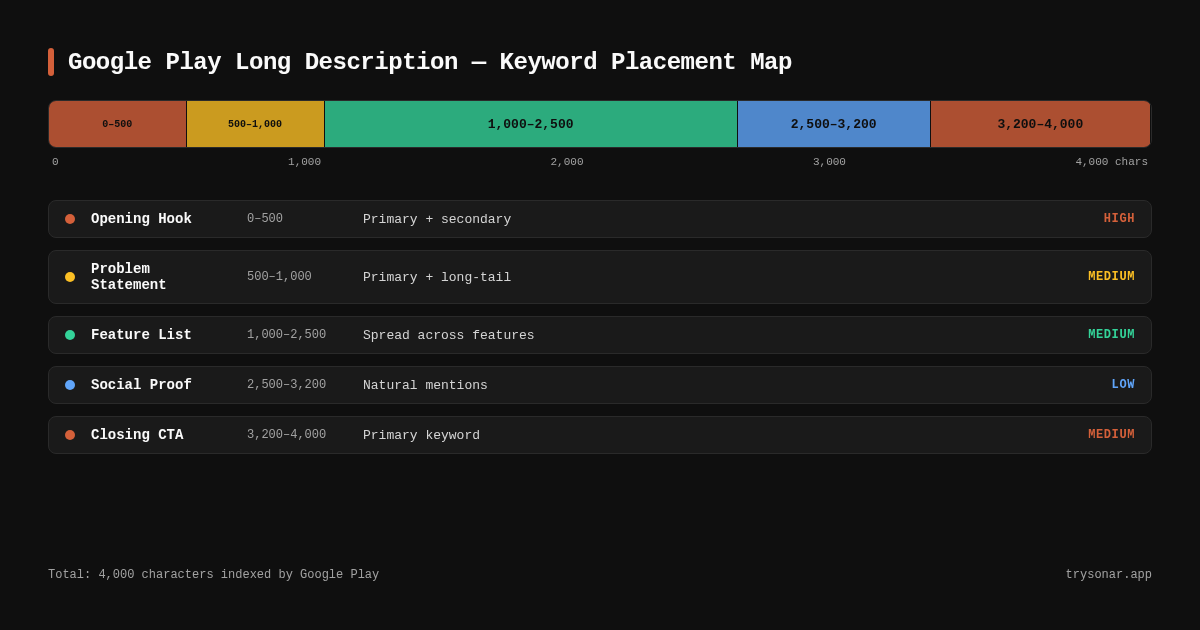Select the Closing CTA row title
Image resolution: width=1200 pixels, height=630 pixels.
click(137, 435)
